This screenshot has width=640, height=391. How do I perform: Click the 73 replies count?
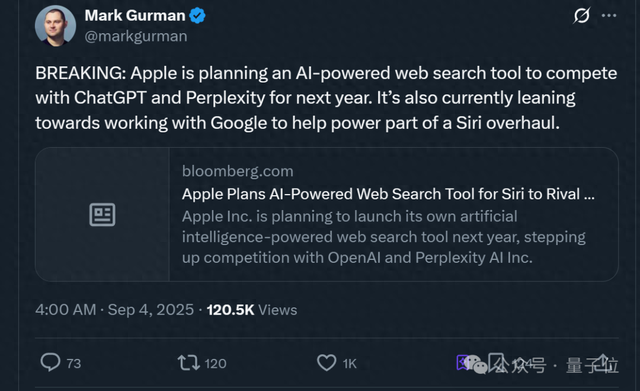point(74,363)
